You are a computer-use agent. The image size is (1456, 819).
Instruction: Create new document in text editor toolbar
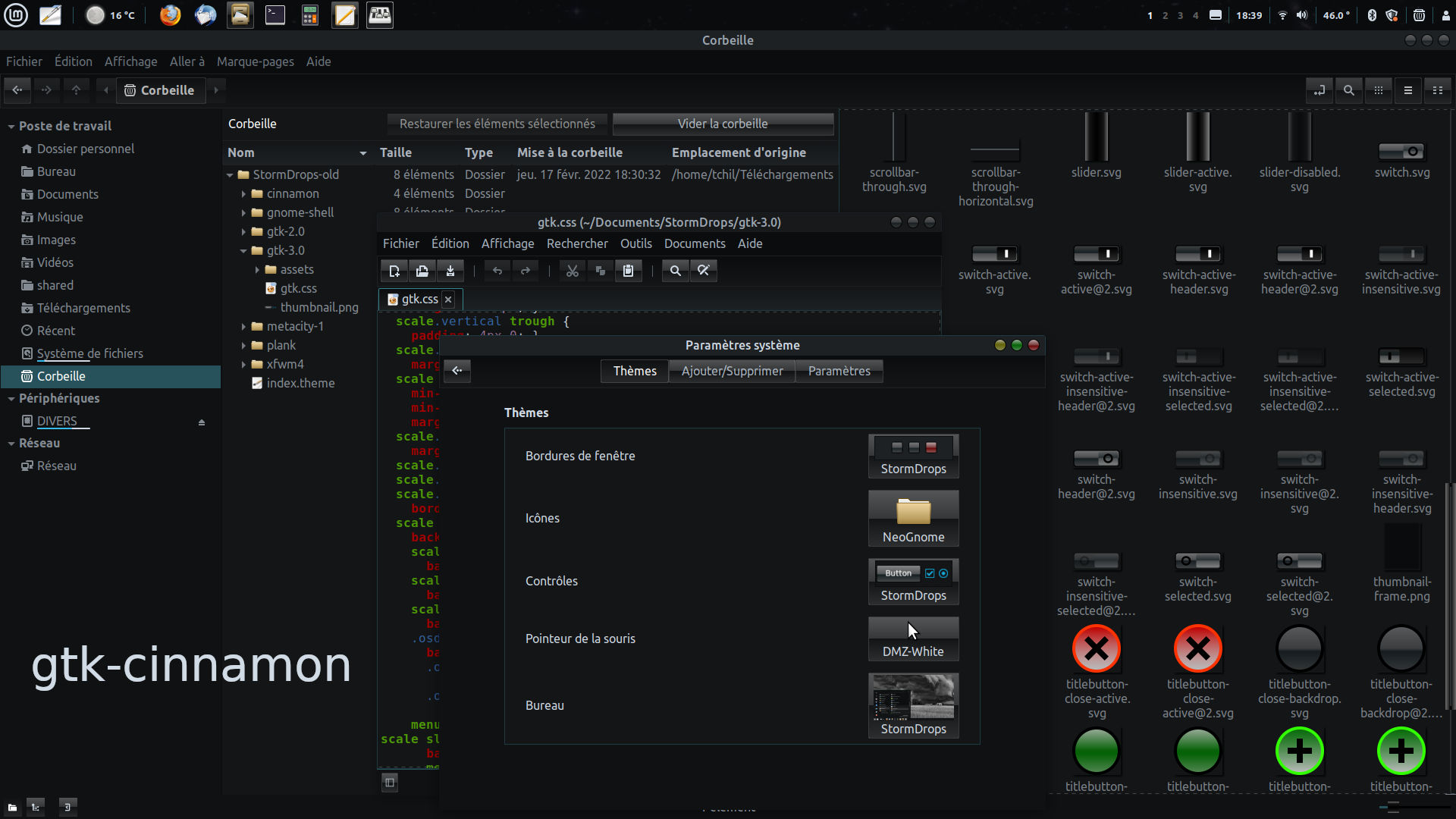click(394, 271)
